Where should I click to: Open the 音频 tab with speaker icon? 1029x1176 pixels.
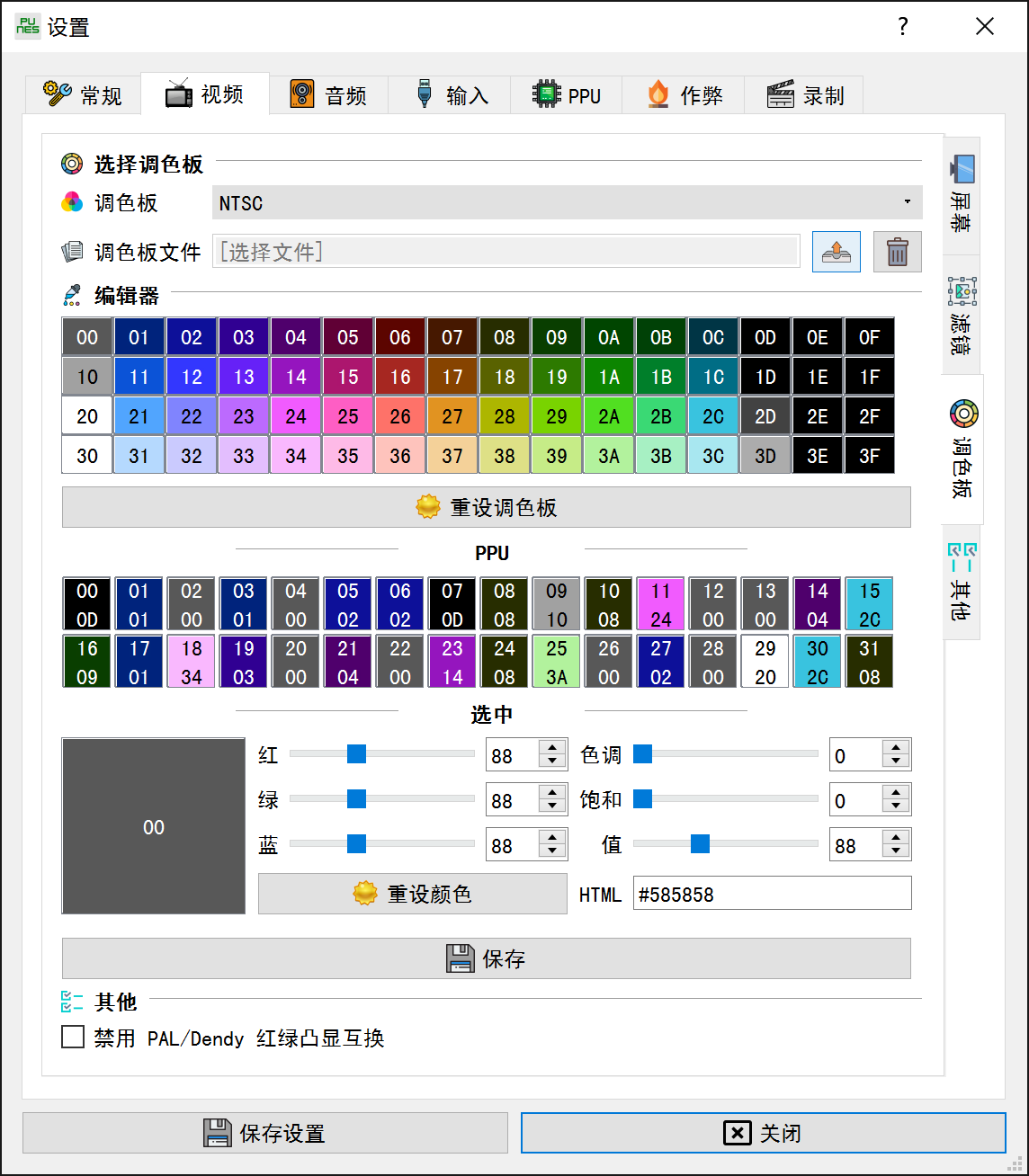(329, 95)
